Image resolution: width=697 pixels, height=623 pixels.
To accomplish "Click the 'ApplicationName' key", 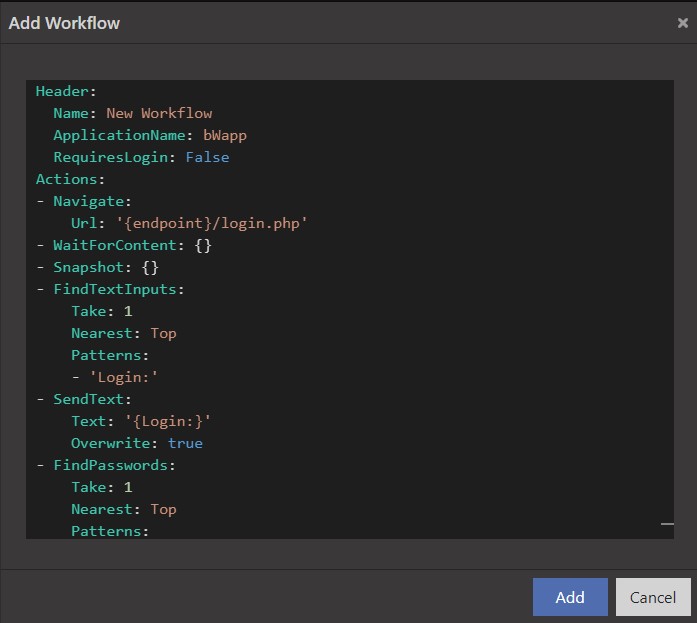I will [119, 136].
